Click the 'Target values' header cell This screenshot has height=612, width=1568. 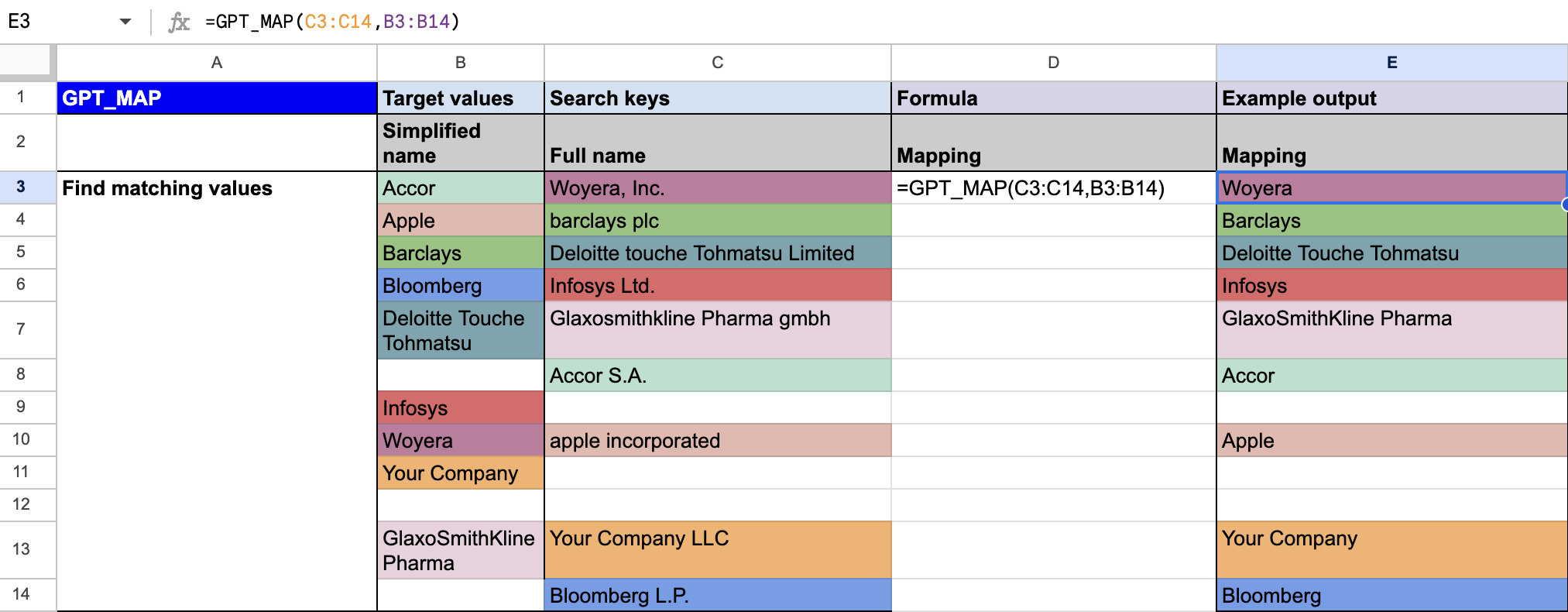461,98
